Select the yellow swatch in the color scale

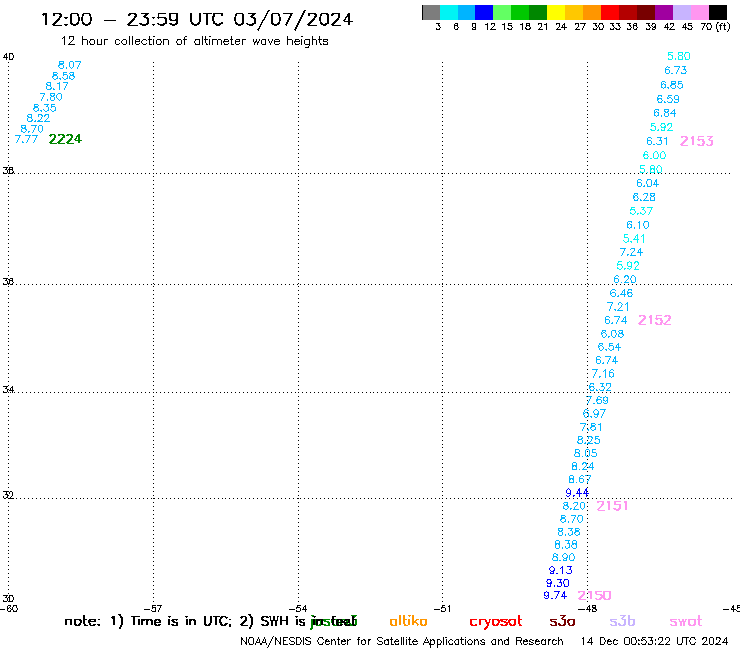556,12
